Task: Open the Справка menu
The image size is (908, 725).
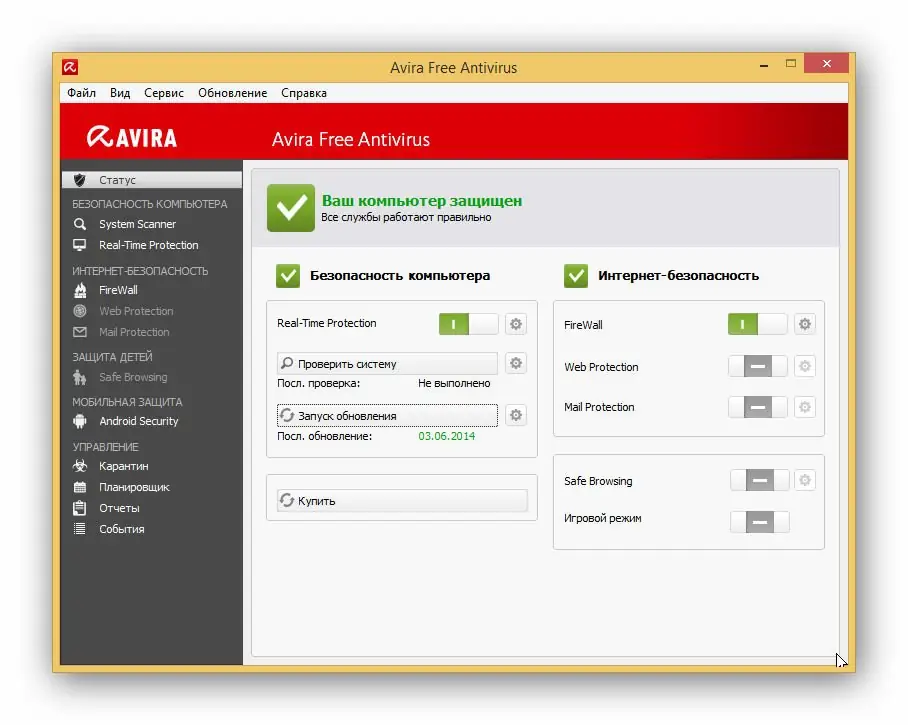Action: [x=304, y=93]
